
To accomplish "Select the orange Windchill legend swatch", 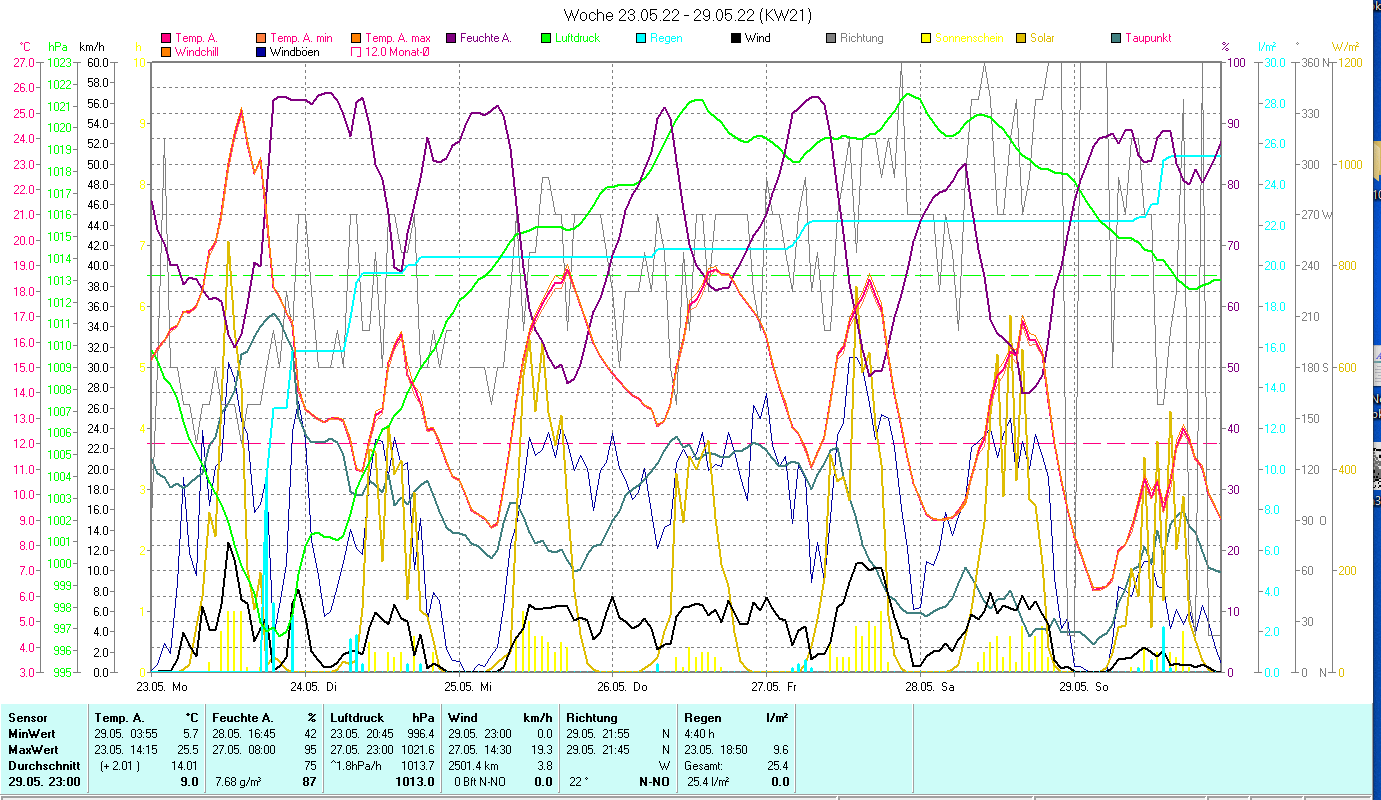I will point(166,51).
